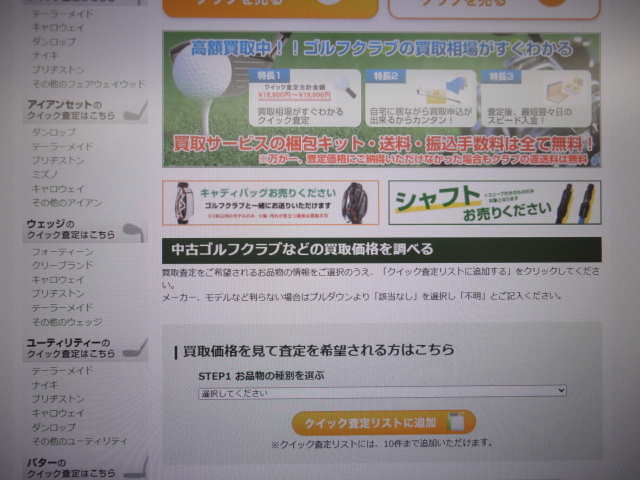Open その他のフェアウェイウッド link

tap(89, 84)
